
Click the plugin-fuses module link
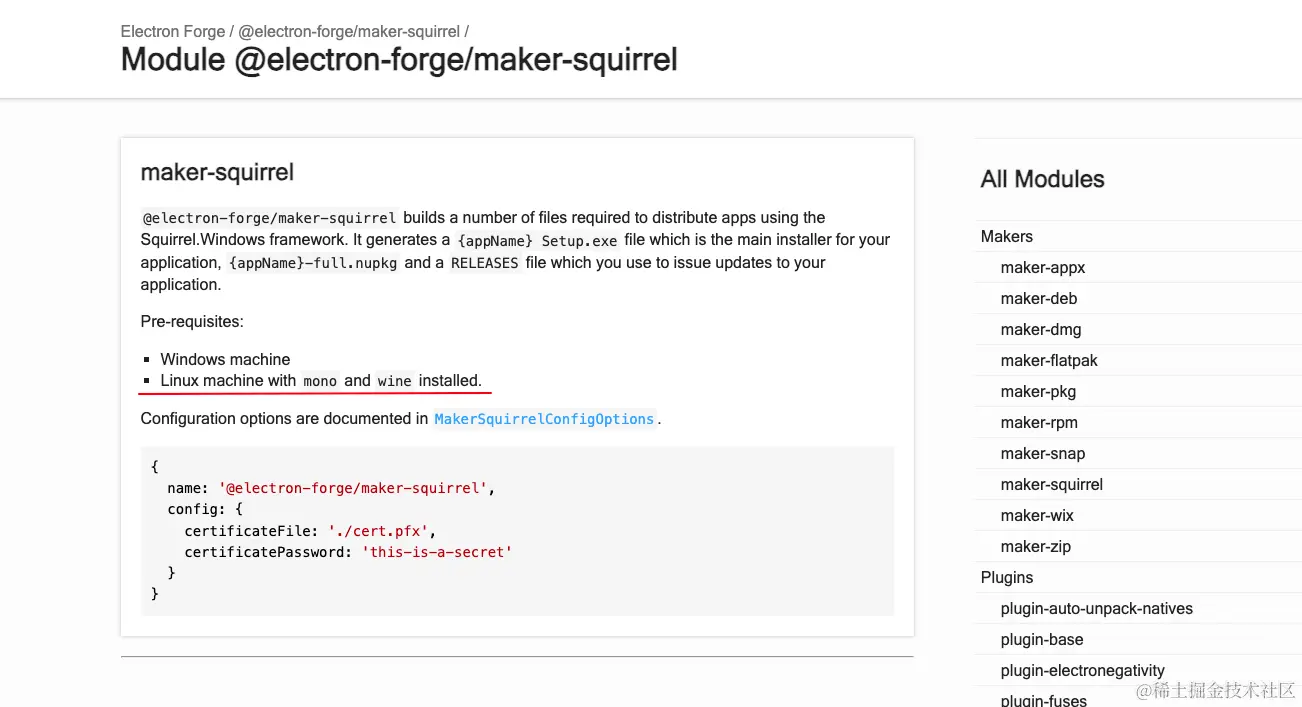click(1044, 700)
